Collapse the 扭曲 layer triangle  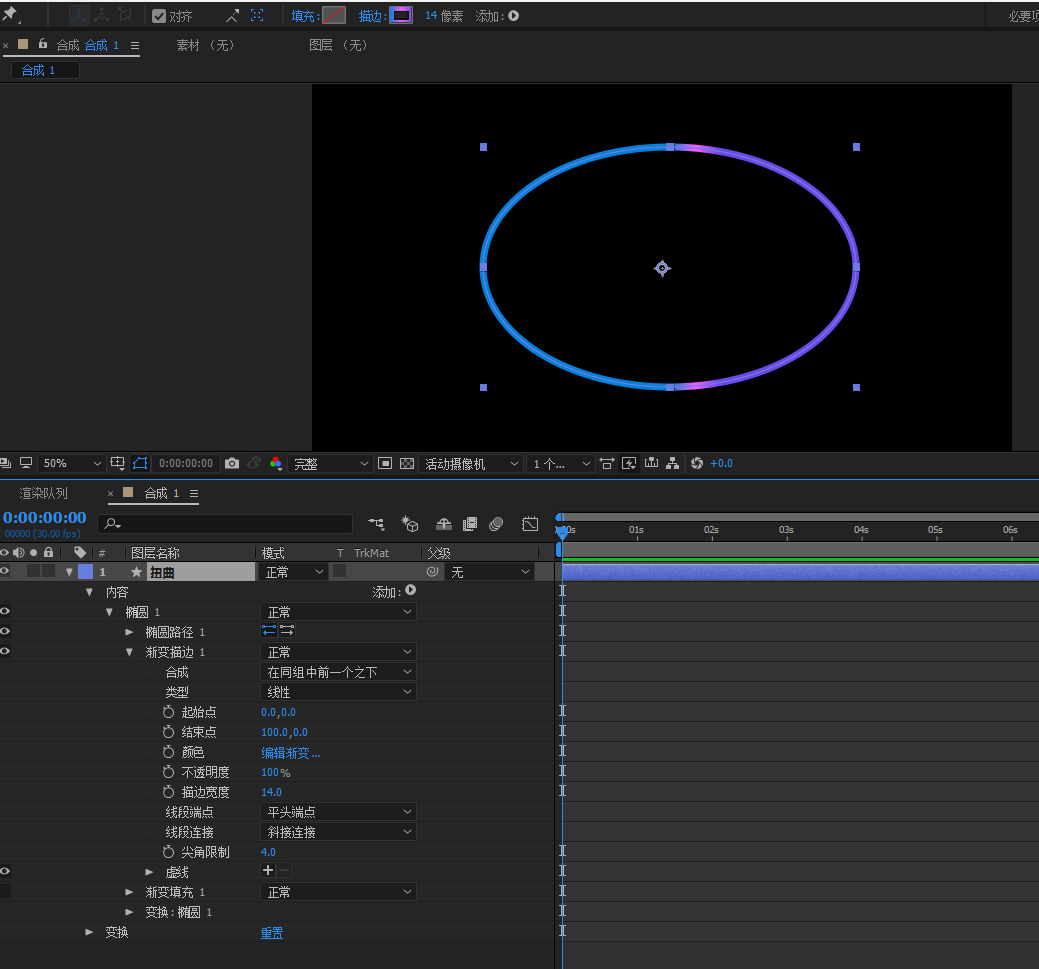coord(69,572)
